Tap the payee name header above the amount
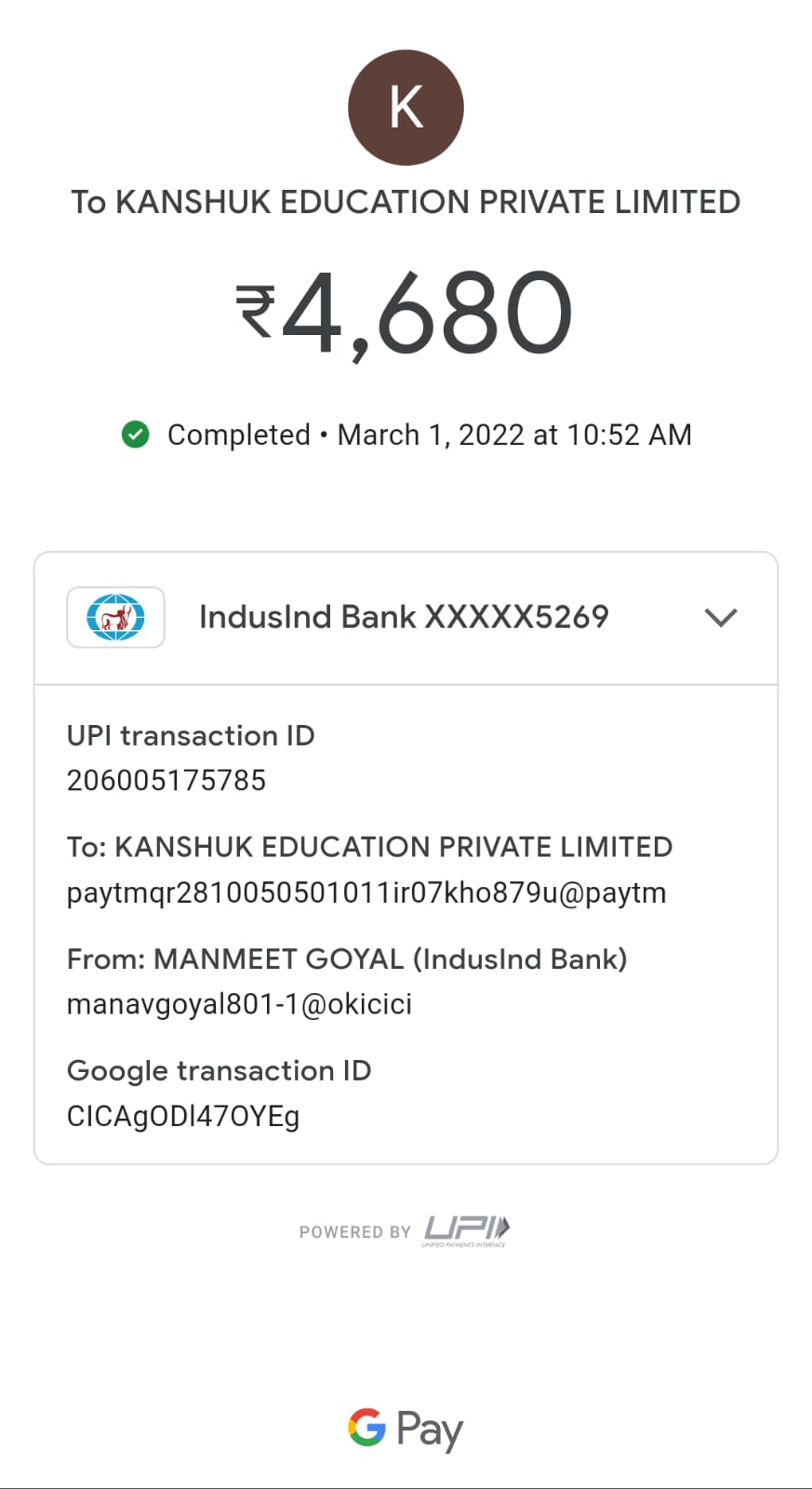This screenshot has height=1489, width=812. 406,202
